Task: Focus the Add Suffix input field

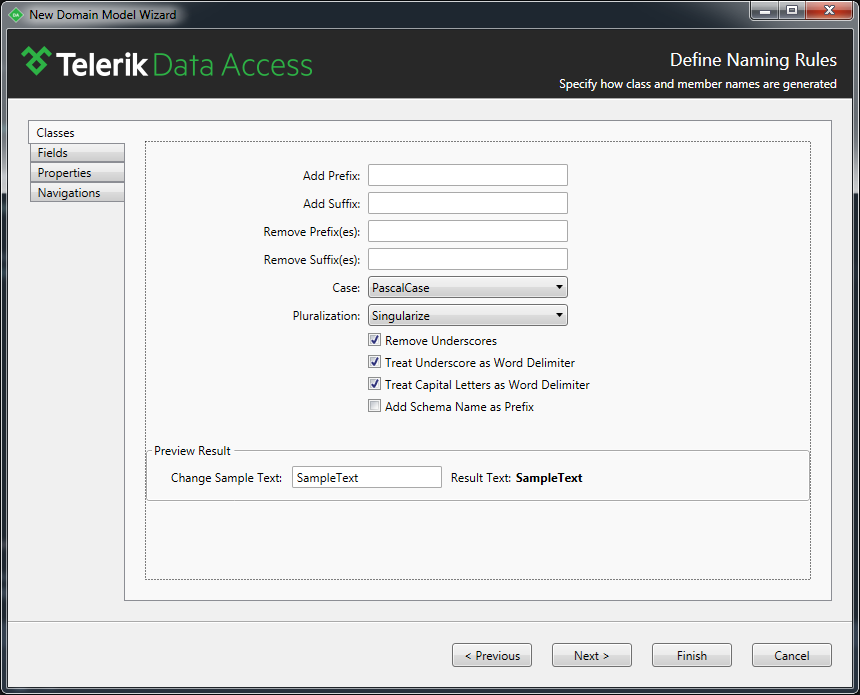Action: coord(468,203)
